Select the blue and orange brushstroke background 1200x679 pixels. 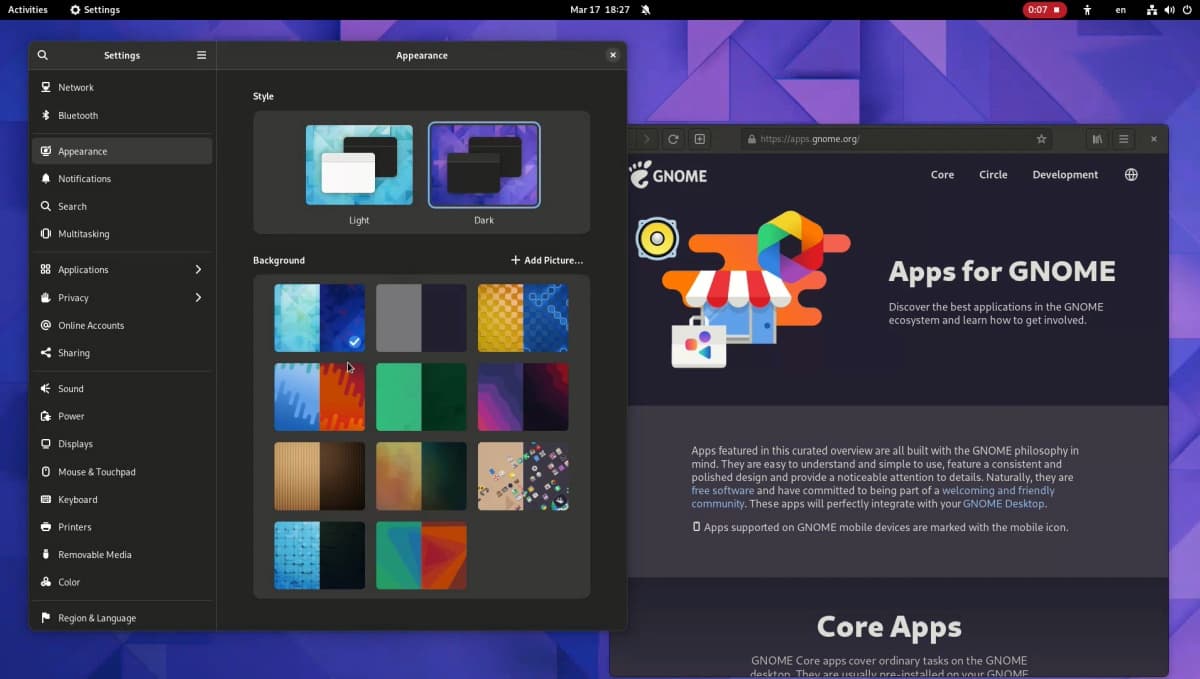(320, 397)
